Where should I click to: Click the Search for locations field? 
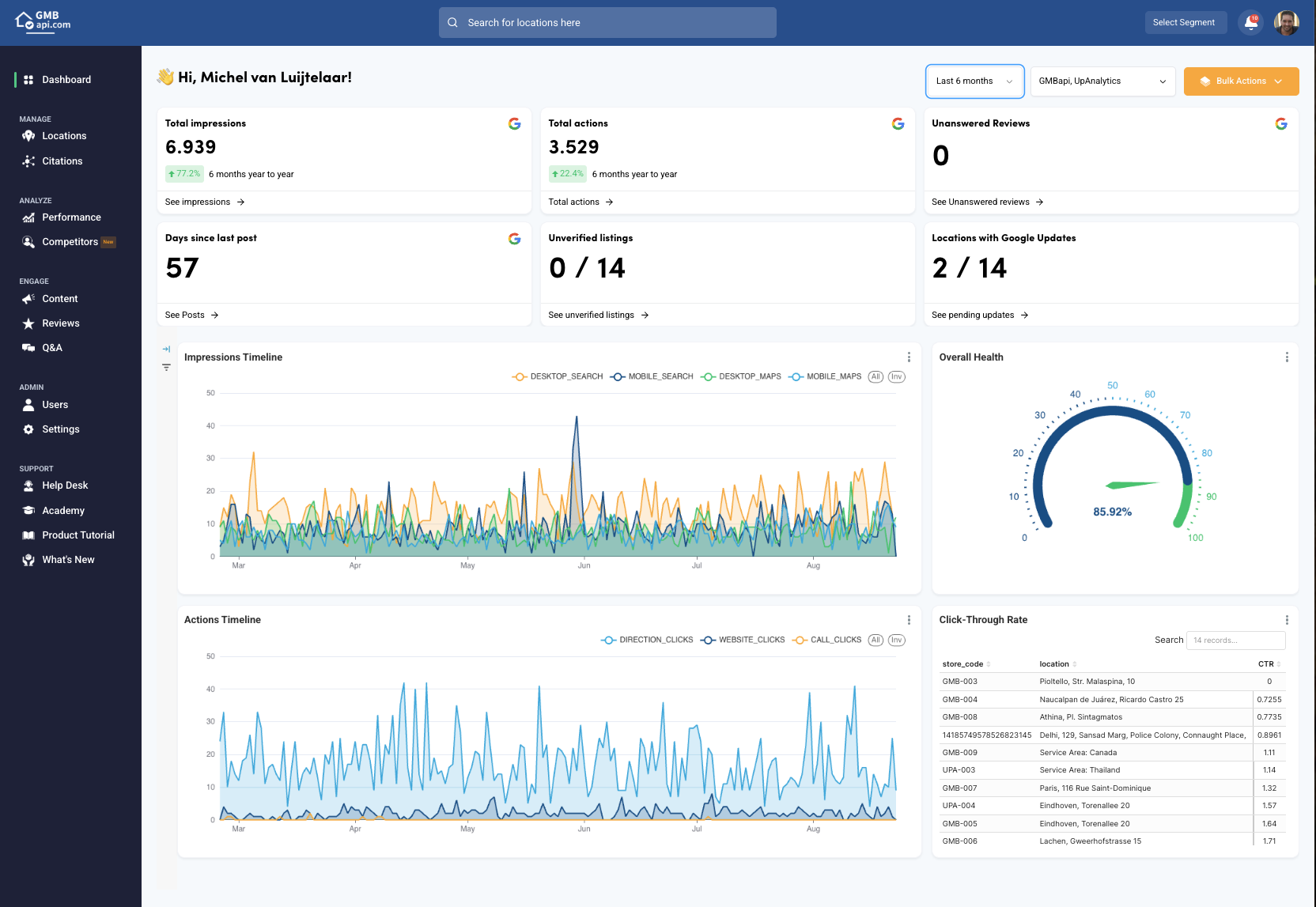click(607, 23)
